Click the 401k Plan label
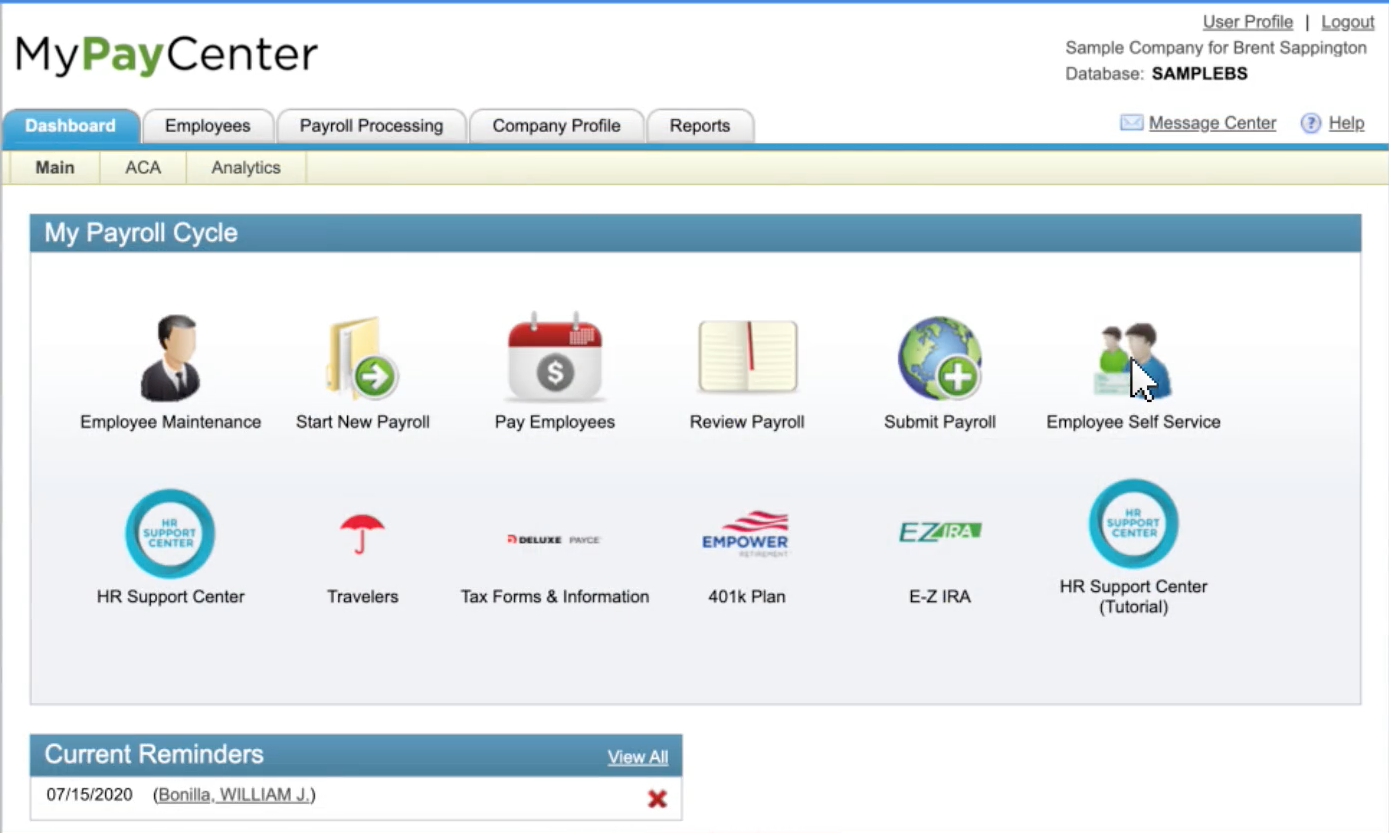This screenshot has height=833, width=1389. (746, 597)
